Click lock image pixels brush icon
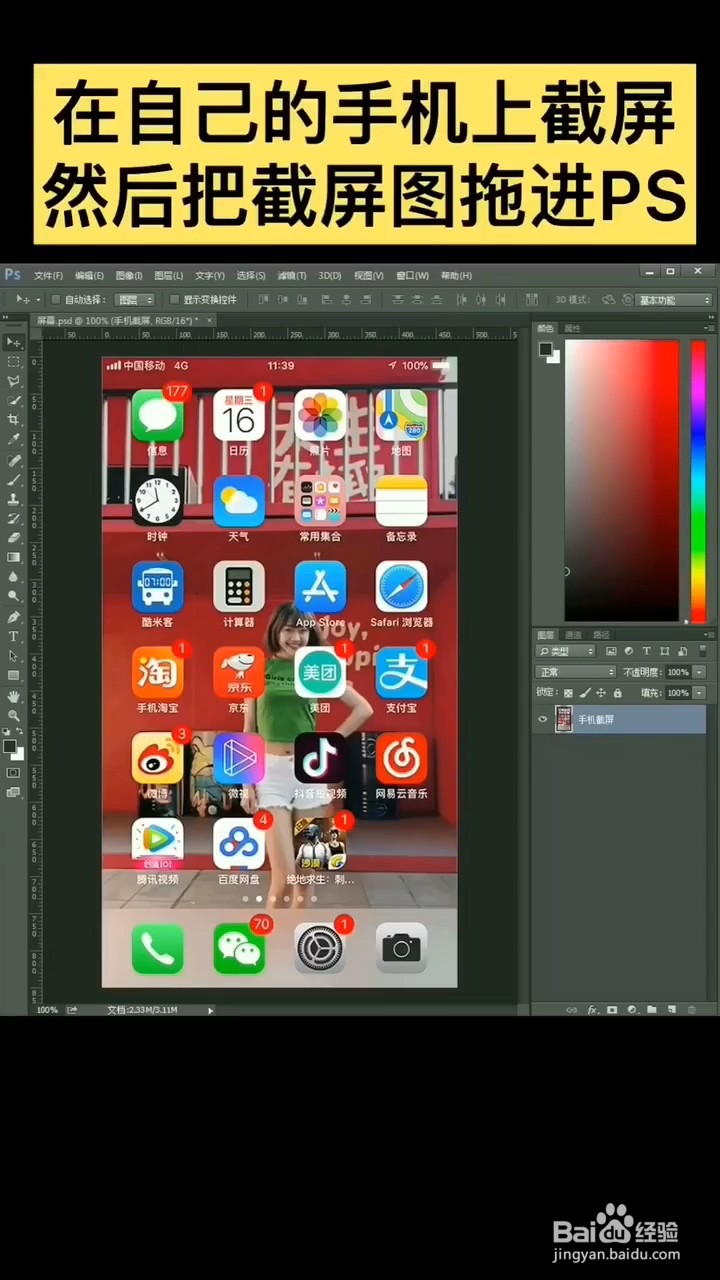The height and width of the screenshot is (1280, 720). coord(585,692)
